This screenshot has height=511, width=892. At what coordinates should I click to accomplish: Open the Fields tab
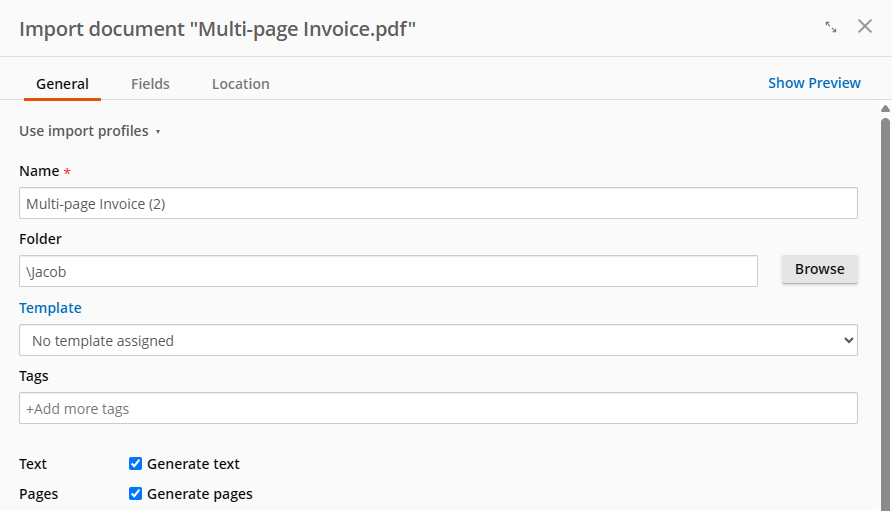150,84
